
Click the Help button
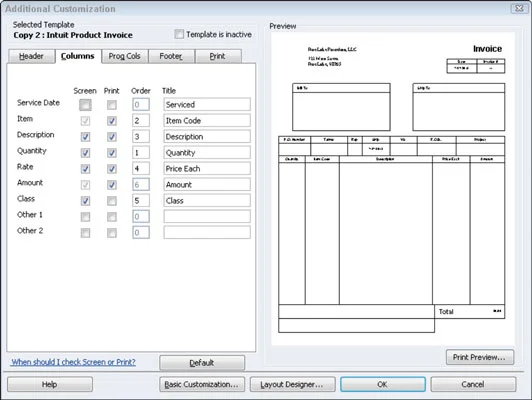tap(50, 384)
